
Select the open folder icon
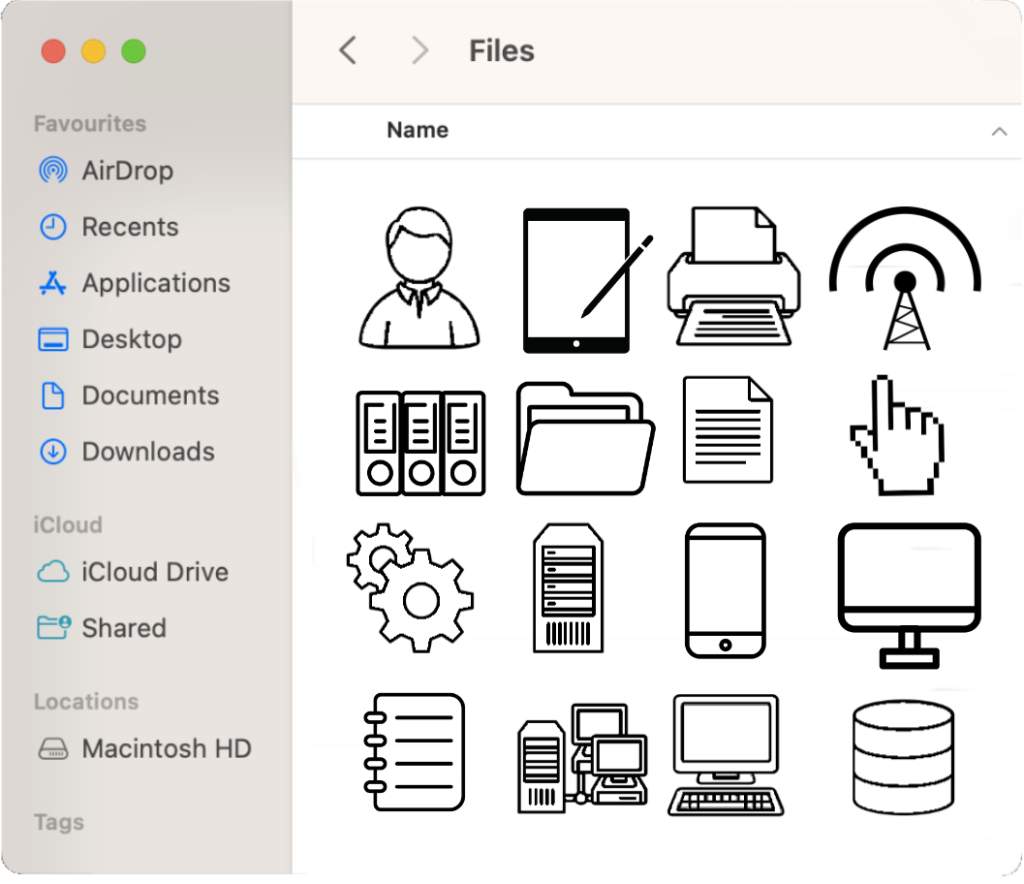click(585, 439)
